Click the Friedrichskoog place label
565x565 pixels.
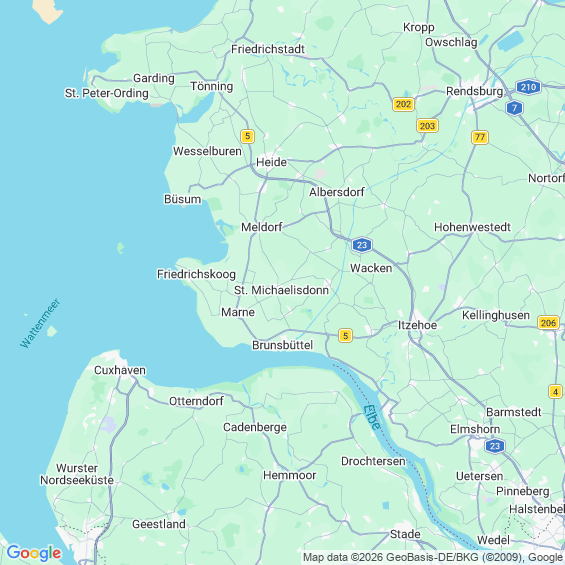[196, 274]
